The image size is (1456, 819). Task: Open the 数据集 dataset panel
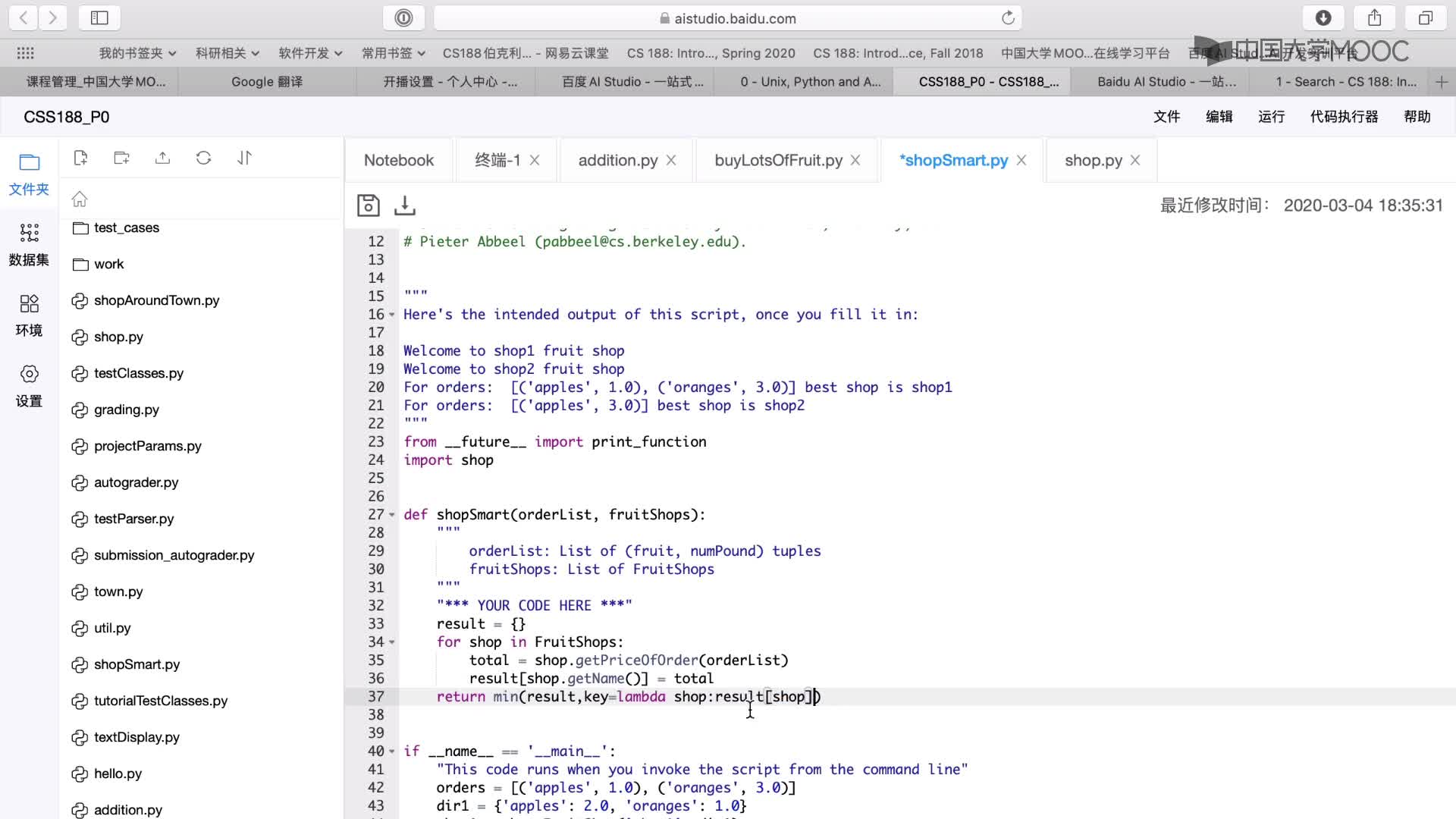pyautogui.click(x=29, y=244)
